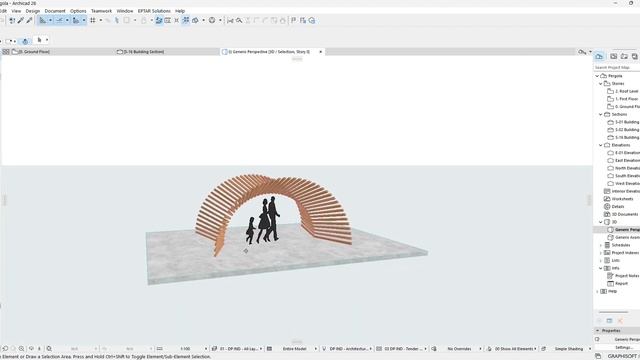Collapse the Info node

[x=600, y=268]
